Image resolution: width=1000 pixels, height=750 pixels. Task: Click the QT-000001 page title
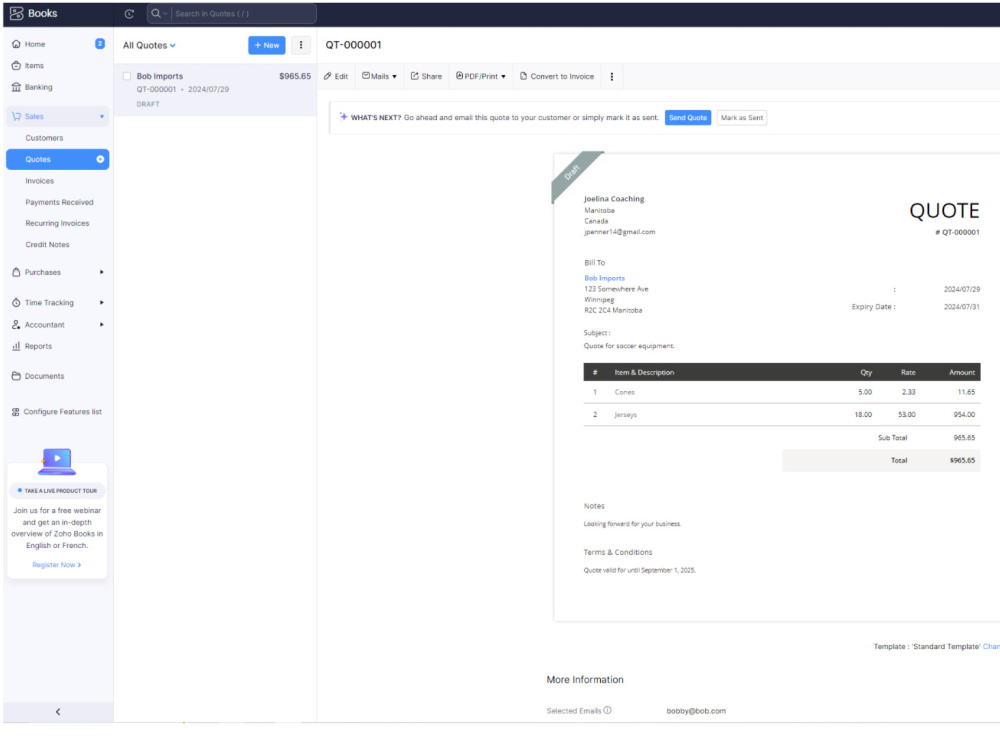pos(353,45)
